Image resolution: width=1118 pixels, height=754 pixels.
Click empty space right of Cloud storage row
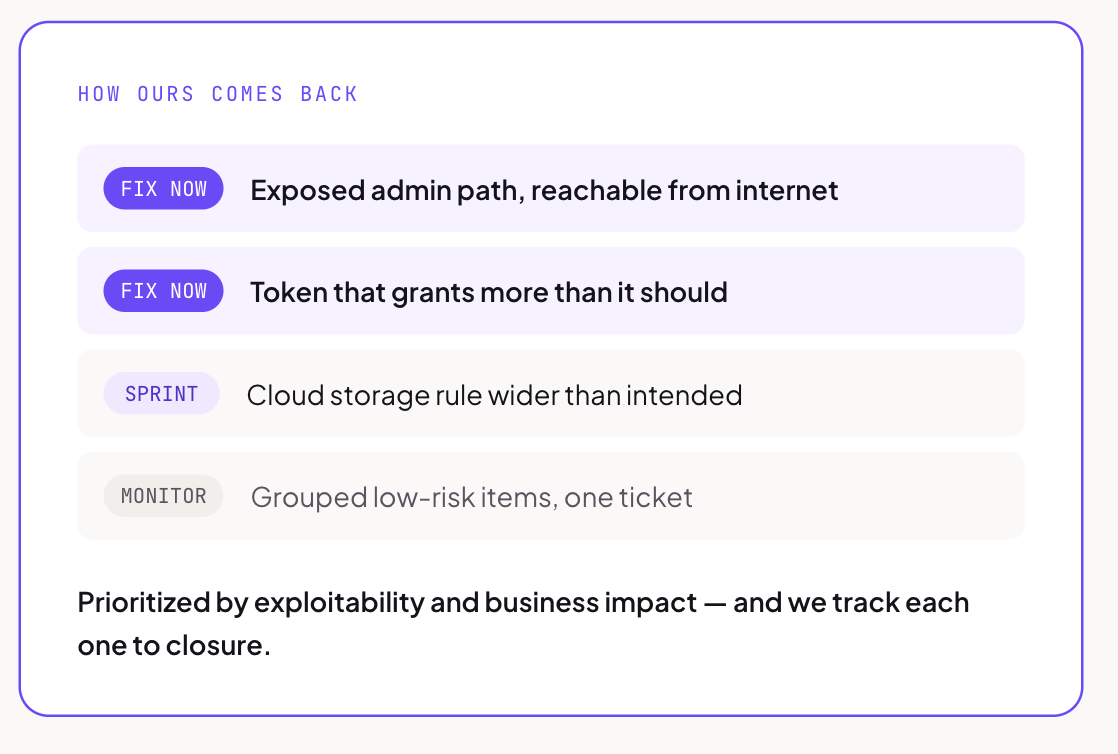(x=883, y=393)
